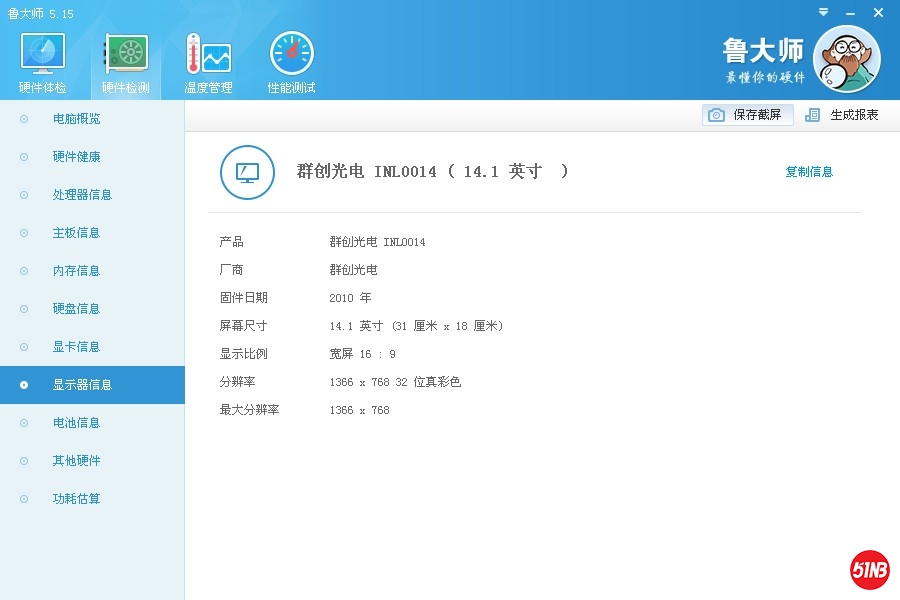Open 显卡信息 graphics card info

click(76, 347)
